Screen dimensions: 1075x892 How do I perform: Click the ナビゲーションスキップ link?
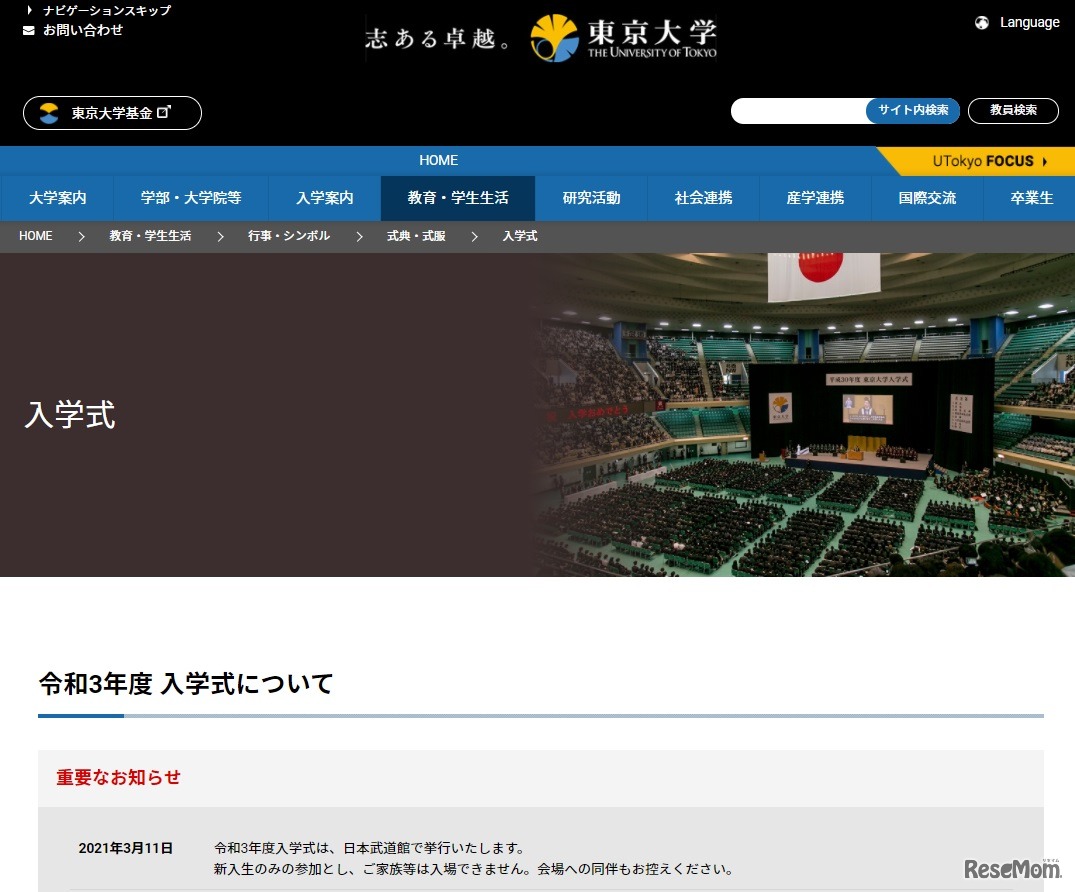tap(106, 10)
